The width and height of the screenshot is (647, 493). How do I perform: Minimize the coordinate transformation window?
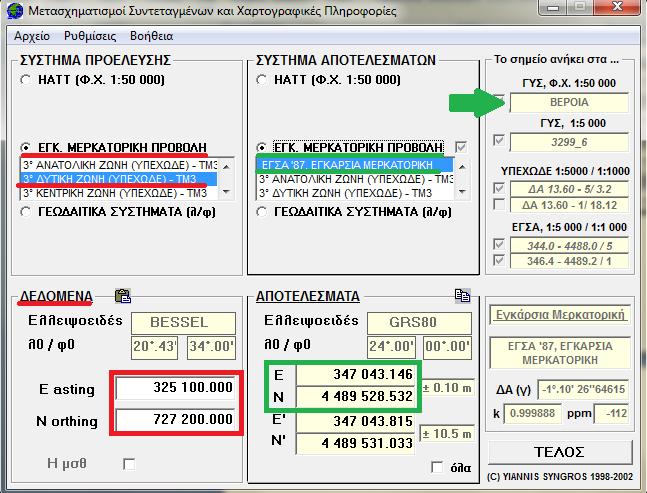[553, 7]
